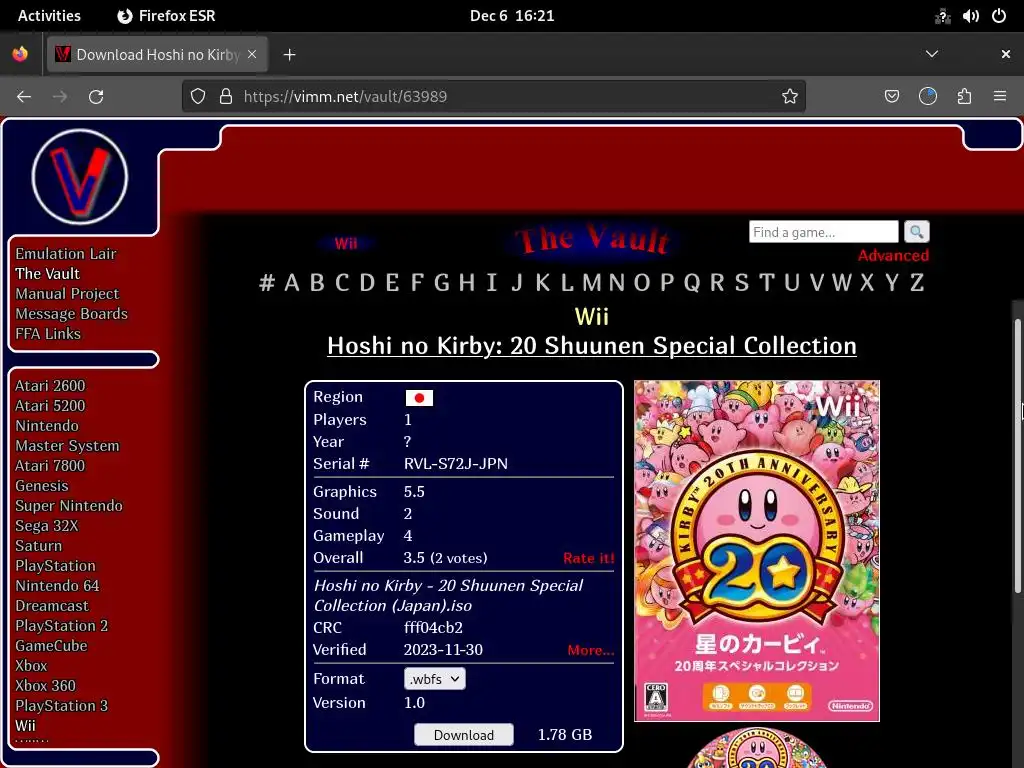Open the Advanced search link
Image resolution: width=1024 pixels, height=768 pixels.
[893, 255]
